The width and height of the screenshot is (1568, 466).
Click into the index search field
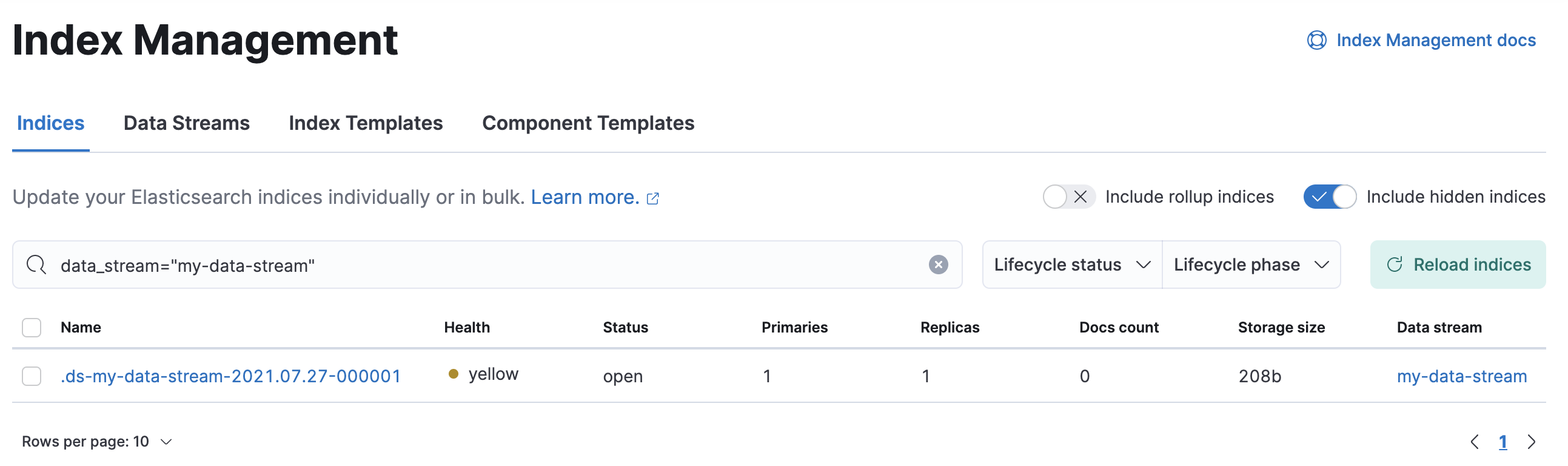pos(487,265)
